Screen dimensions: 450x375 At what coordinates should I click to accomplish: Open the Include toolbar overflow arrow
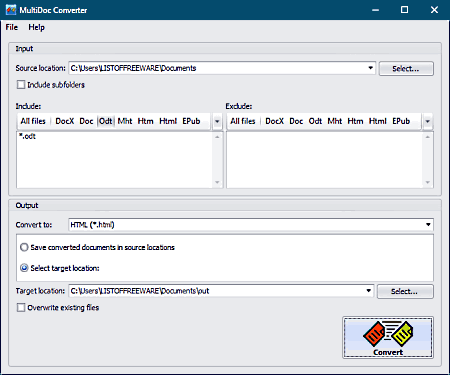[x=217, y=121]
